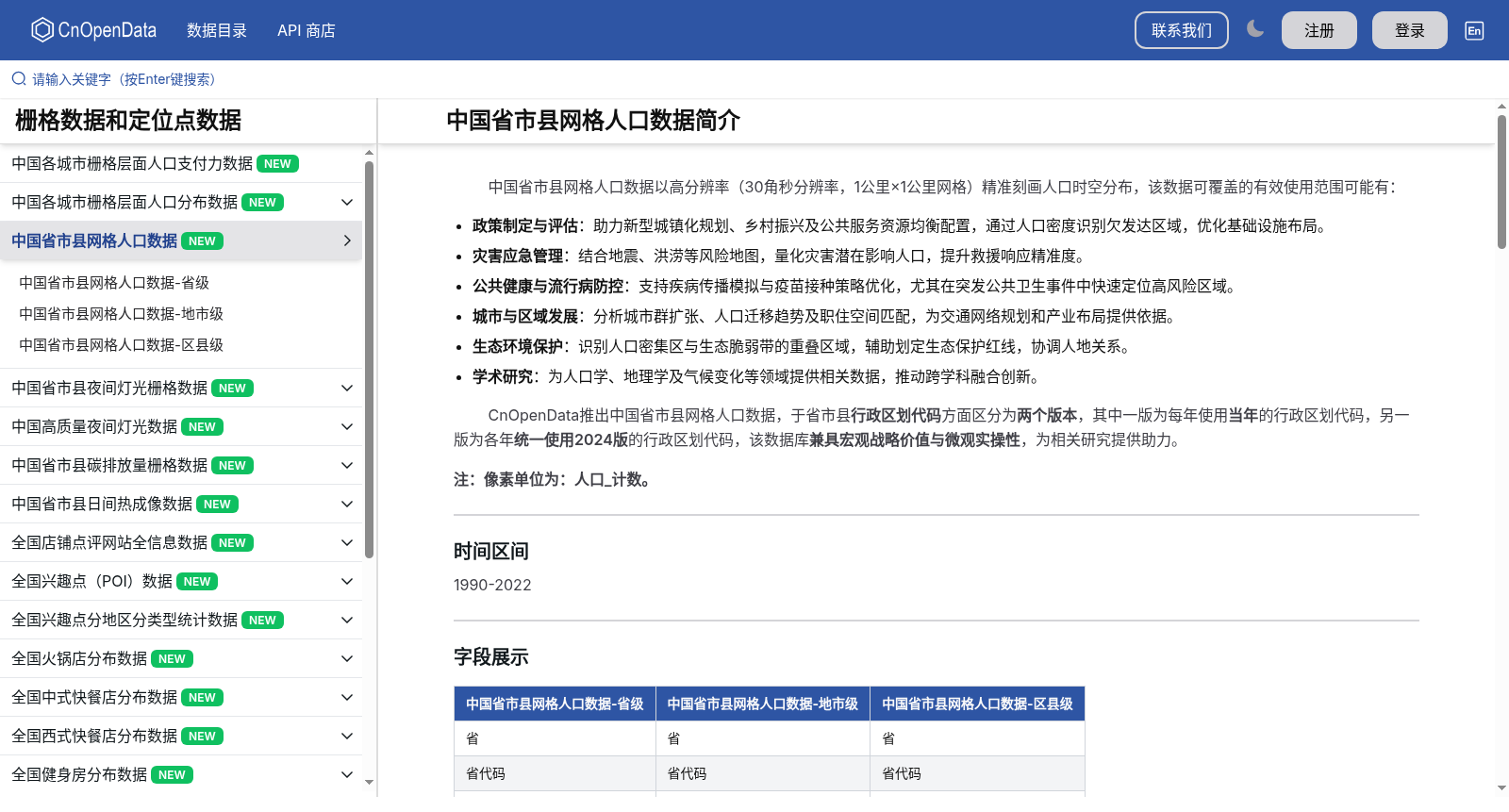Expand 全国店铺点评网站全信息数据 chevron

(347, 542)
